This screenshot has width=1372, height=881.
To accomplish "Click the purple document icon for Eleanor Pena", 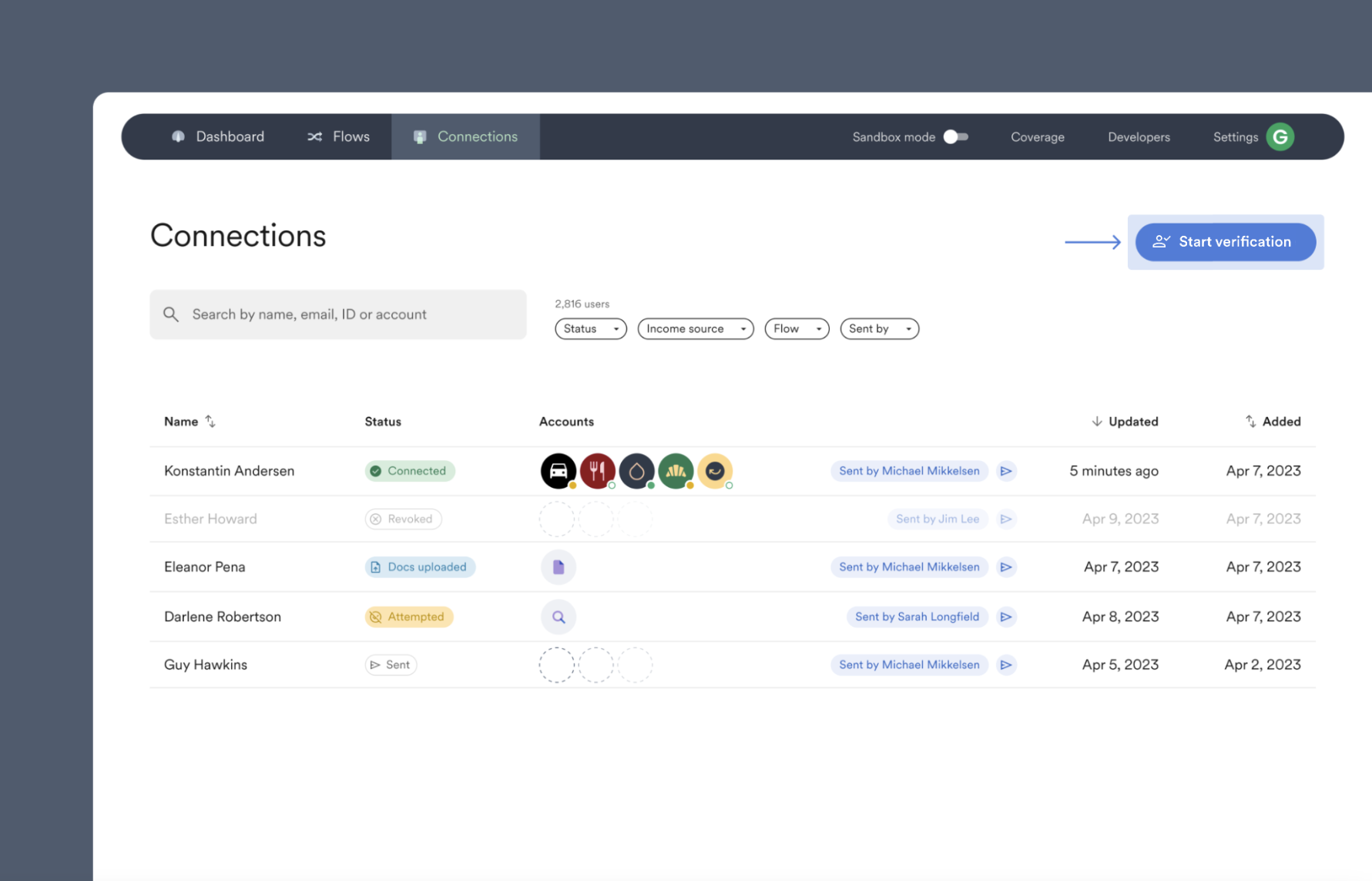I will [559, 567].
